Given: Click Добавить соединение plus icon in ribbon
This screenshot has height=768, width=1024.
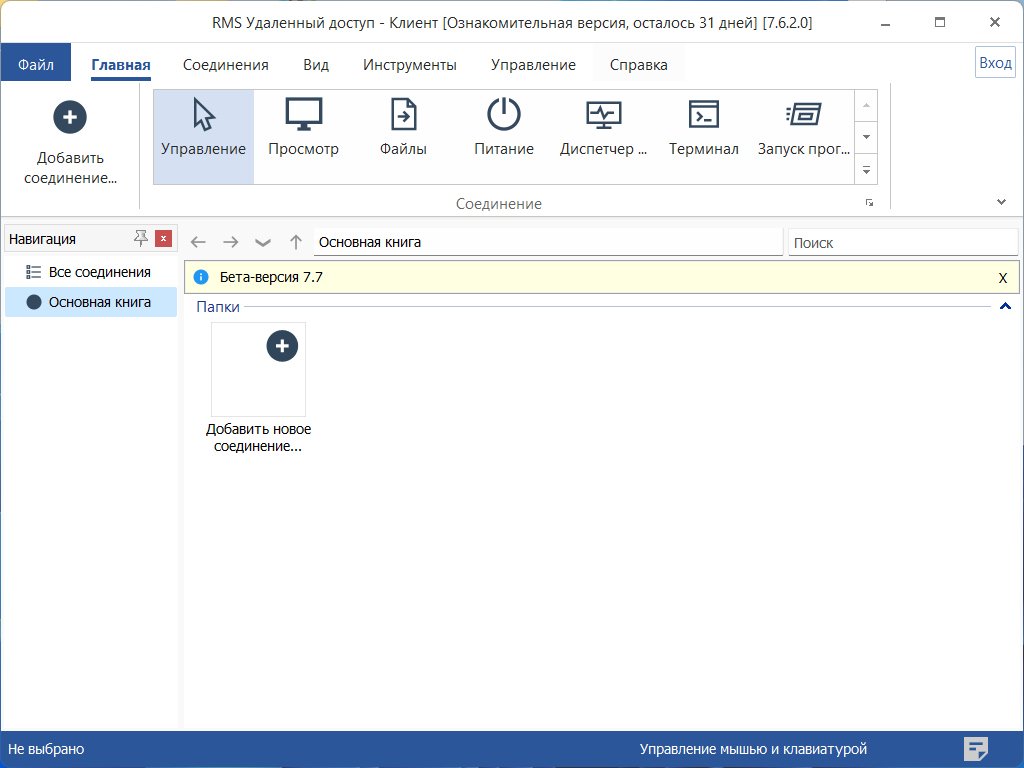Looking at the screenshot, I should (x=70, y=117).
